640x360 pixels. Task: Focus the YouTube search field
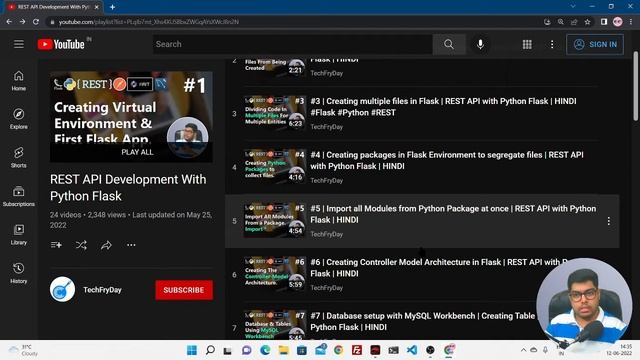[293, 44]
